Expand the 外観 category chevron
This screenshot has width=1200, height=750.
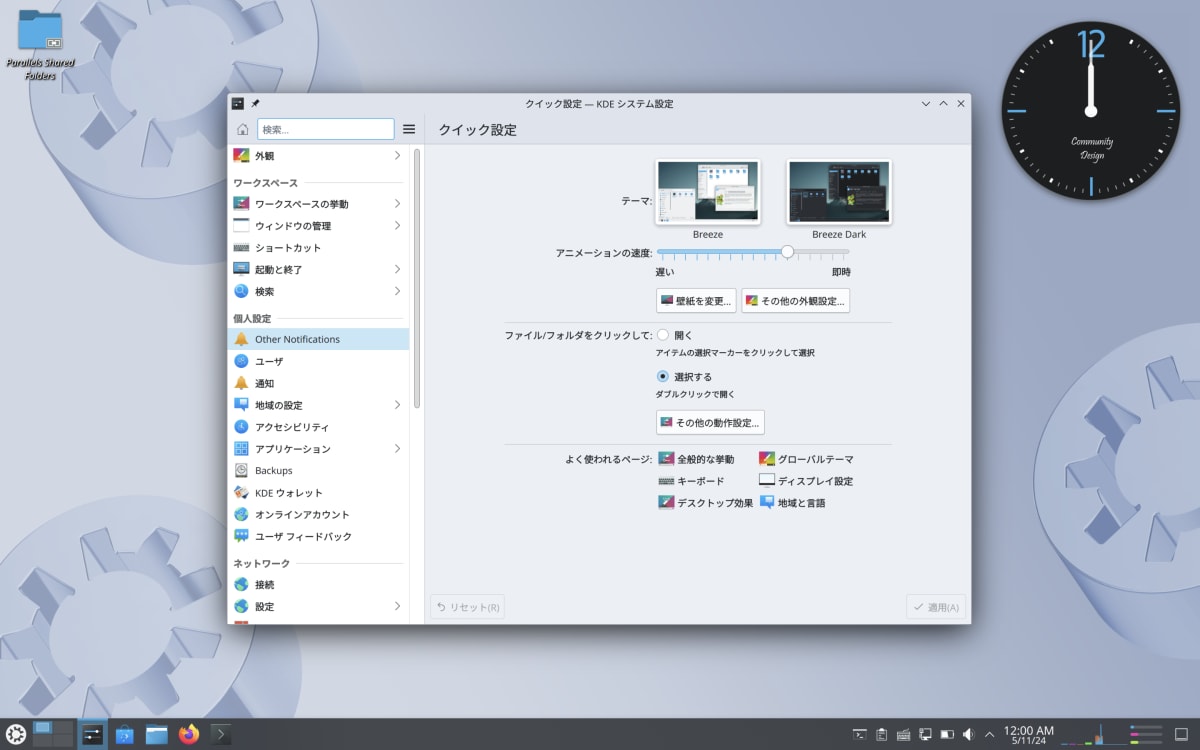(x=397, y=156)
